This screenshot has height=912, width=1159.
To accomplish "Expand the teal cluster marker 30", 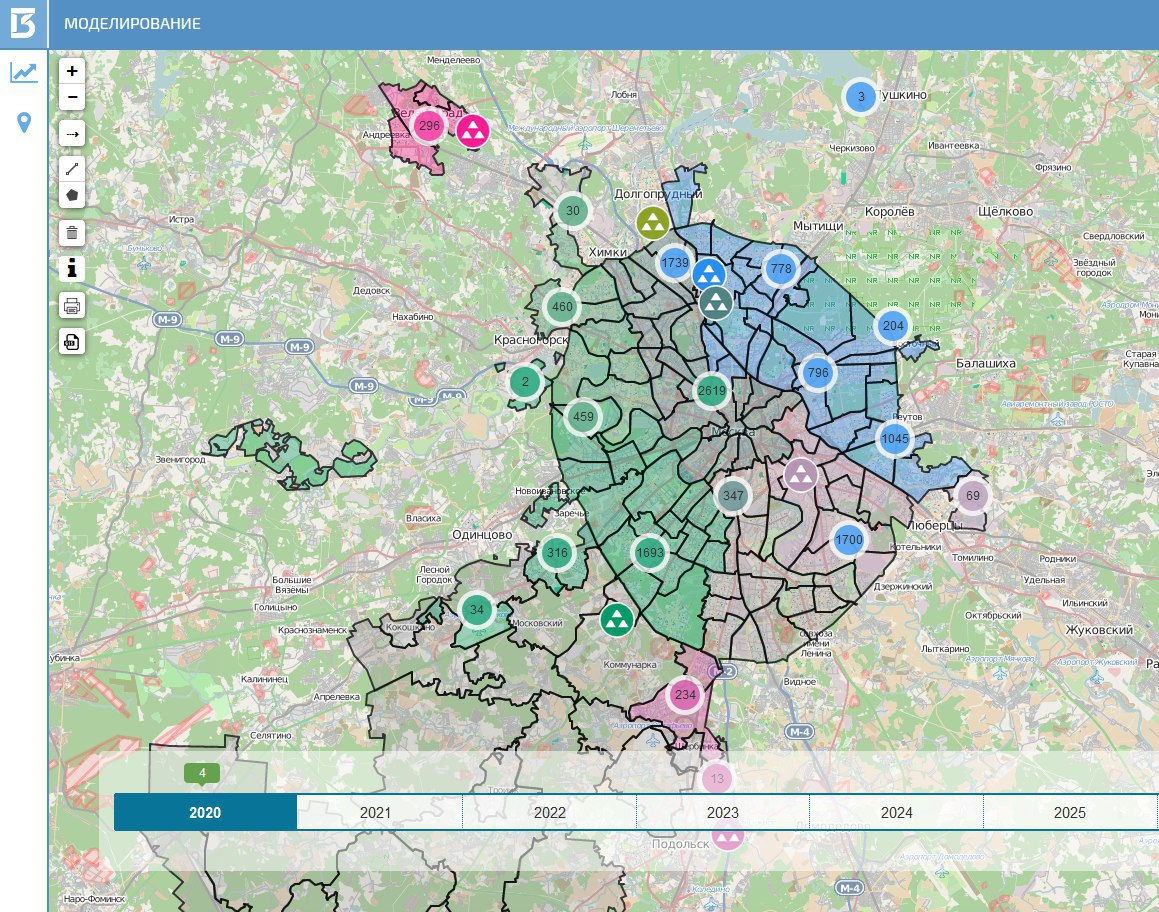I will coord(573,211).
